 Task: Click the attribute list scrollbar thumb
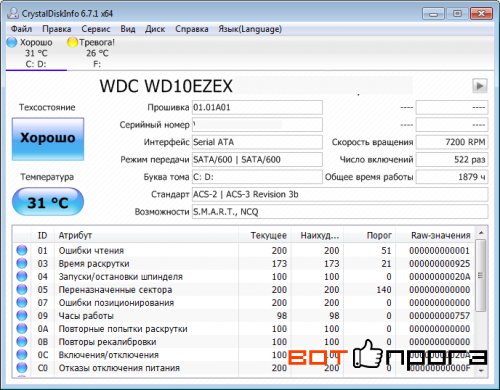coord(481,275)
